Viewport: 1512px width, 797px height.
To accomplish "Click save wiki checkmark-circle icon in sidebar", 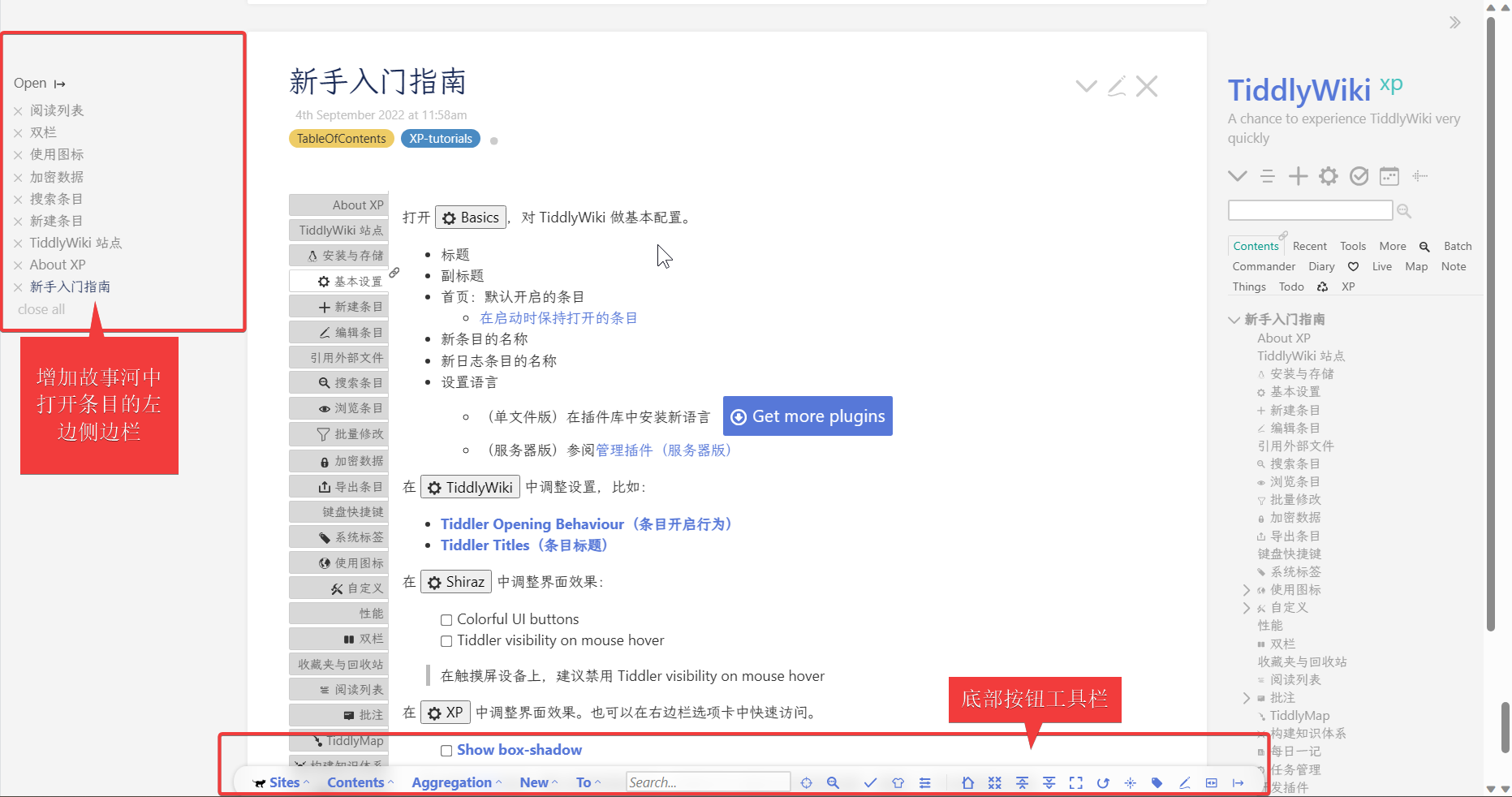I will pyautogui.click(x=1359, y=176).
